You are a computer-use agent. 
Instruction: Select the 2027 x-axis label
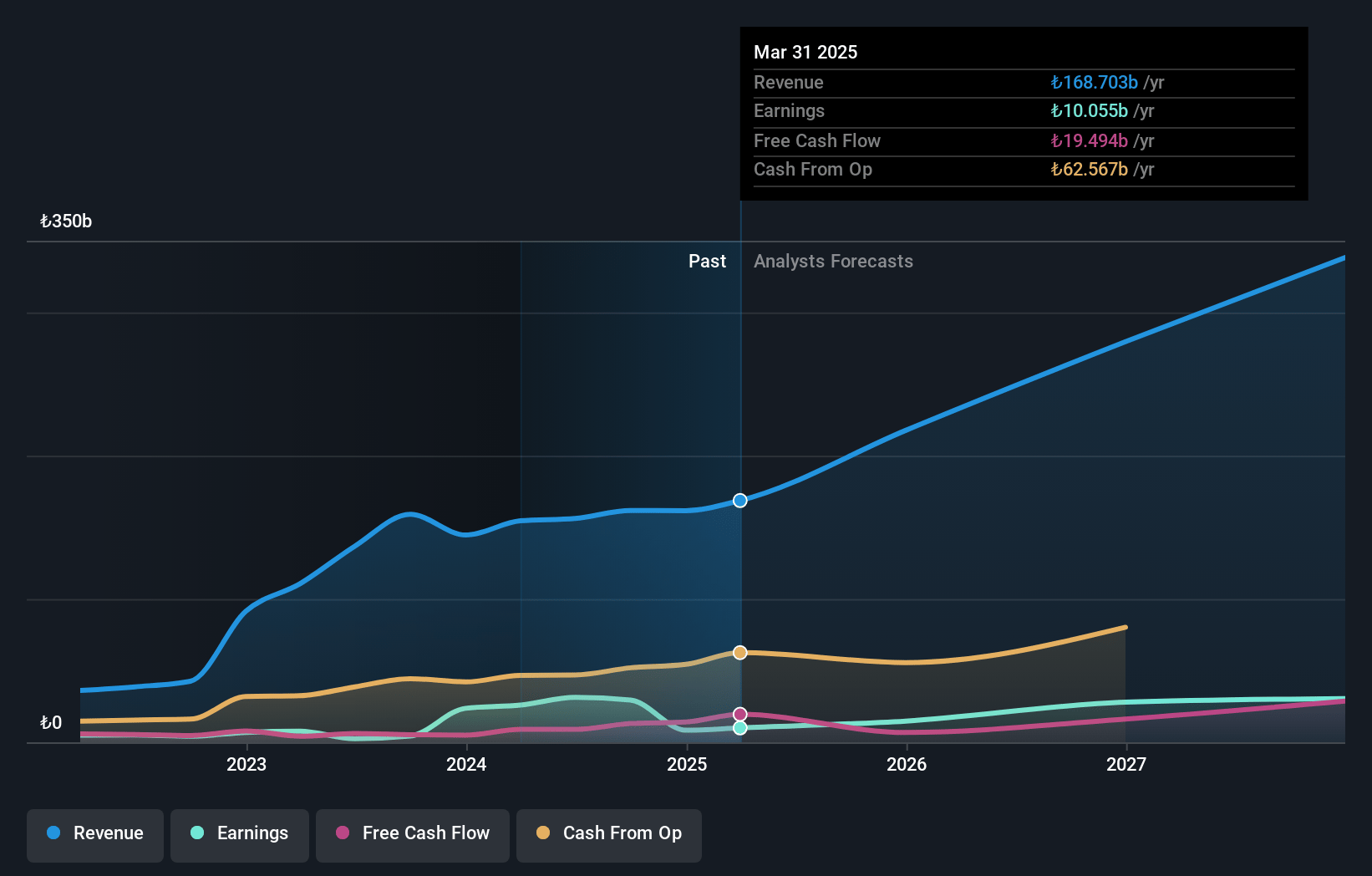pyautogui.click(x=1126, y=764)
